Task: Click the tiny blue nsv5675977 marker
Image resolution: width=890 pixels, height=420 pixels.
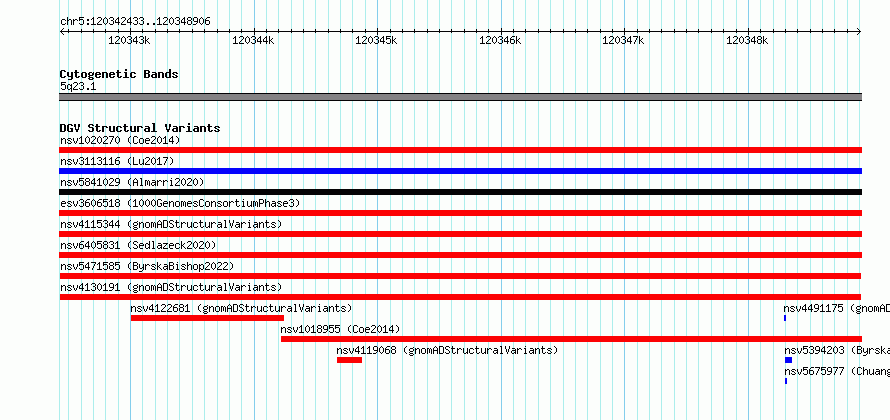Action: point(786,381)
